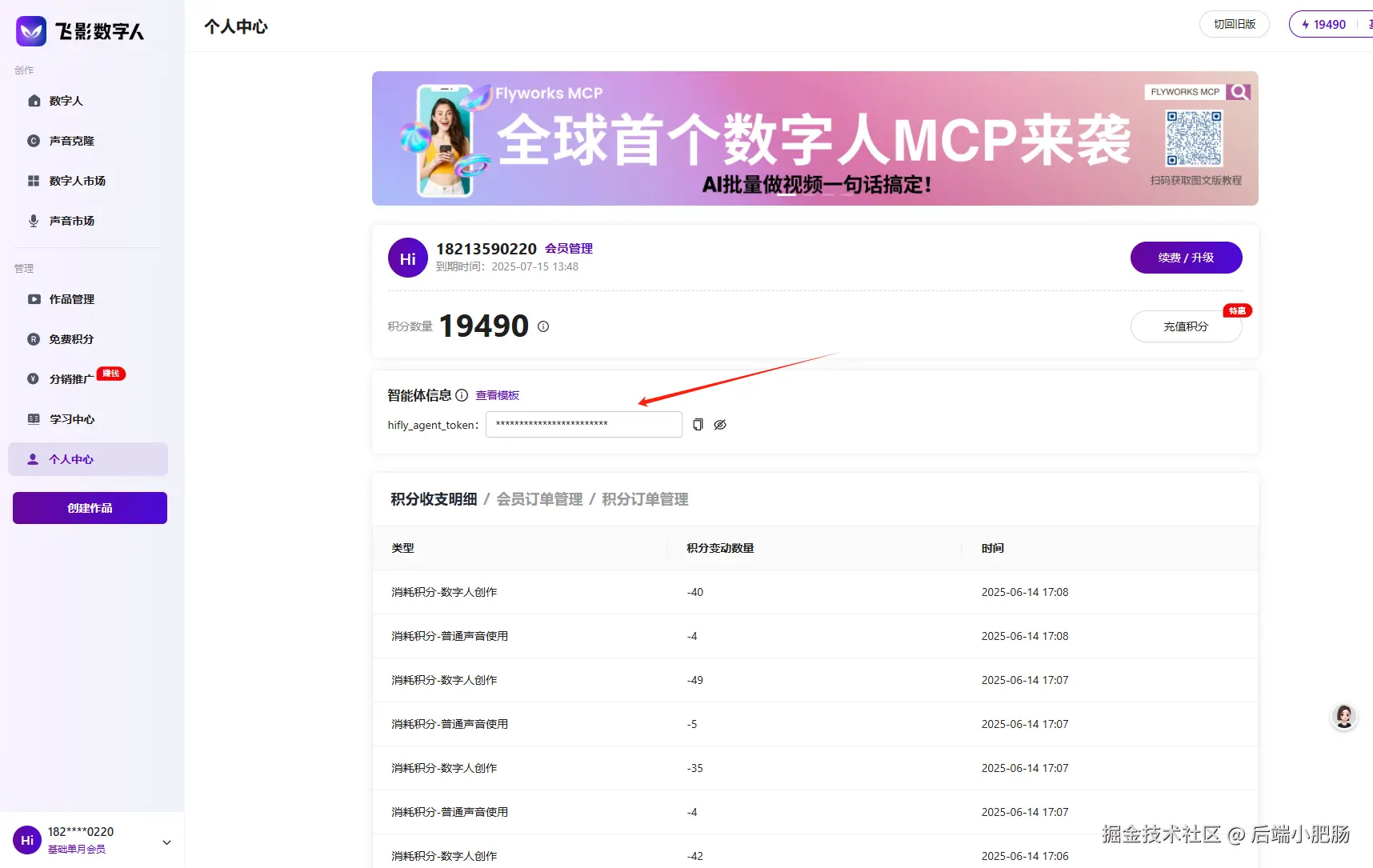Click the 扫码获取图文版教程 banner caption
Screen dimensions: 1373x868
click(x=1196, y=180)
